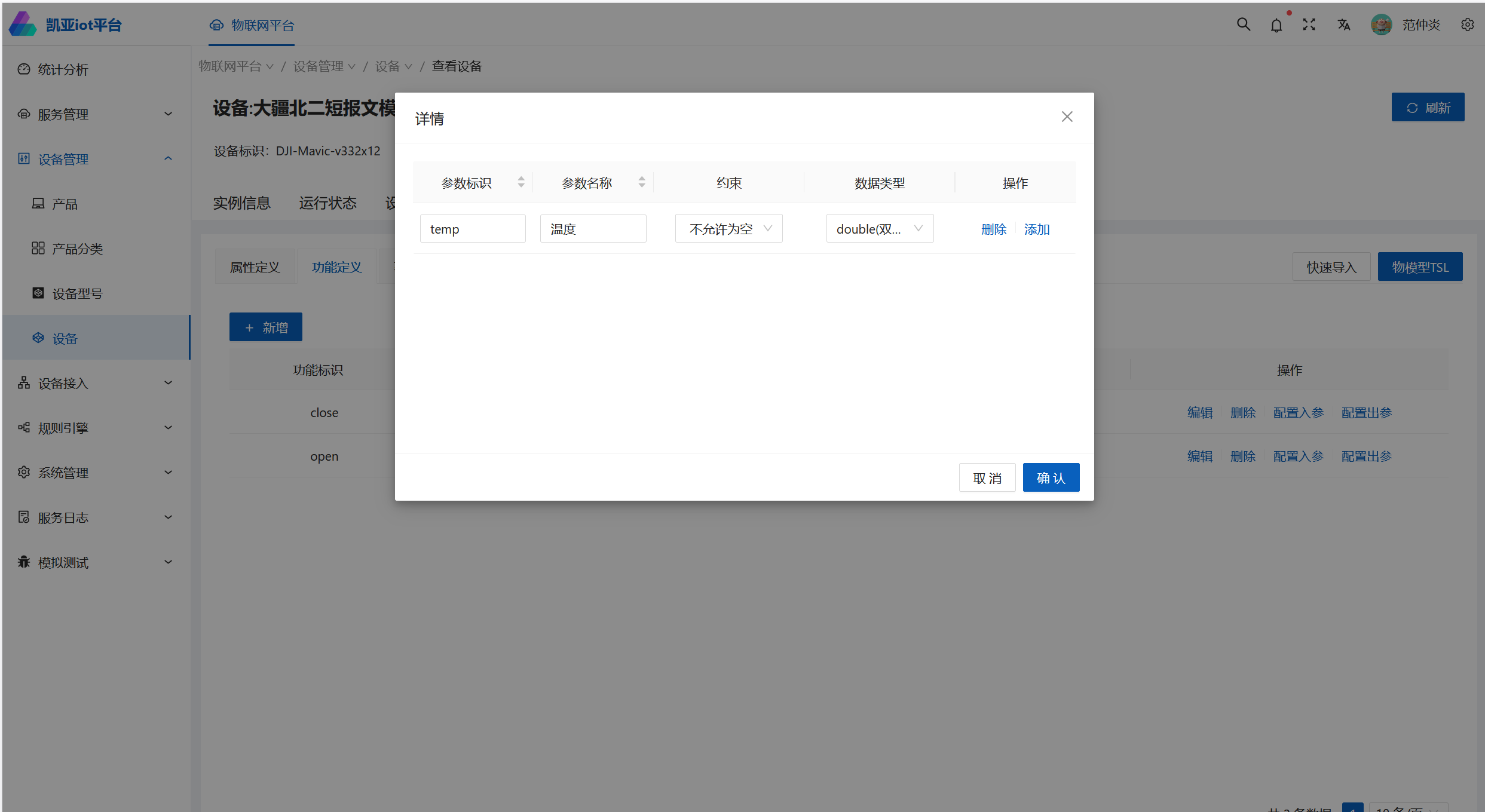Click 取消 button in dialog
This screenshot has height=812, width=1485.
pos(987,478)
